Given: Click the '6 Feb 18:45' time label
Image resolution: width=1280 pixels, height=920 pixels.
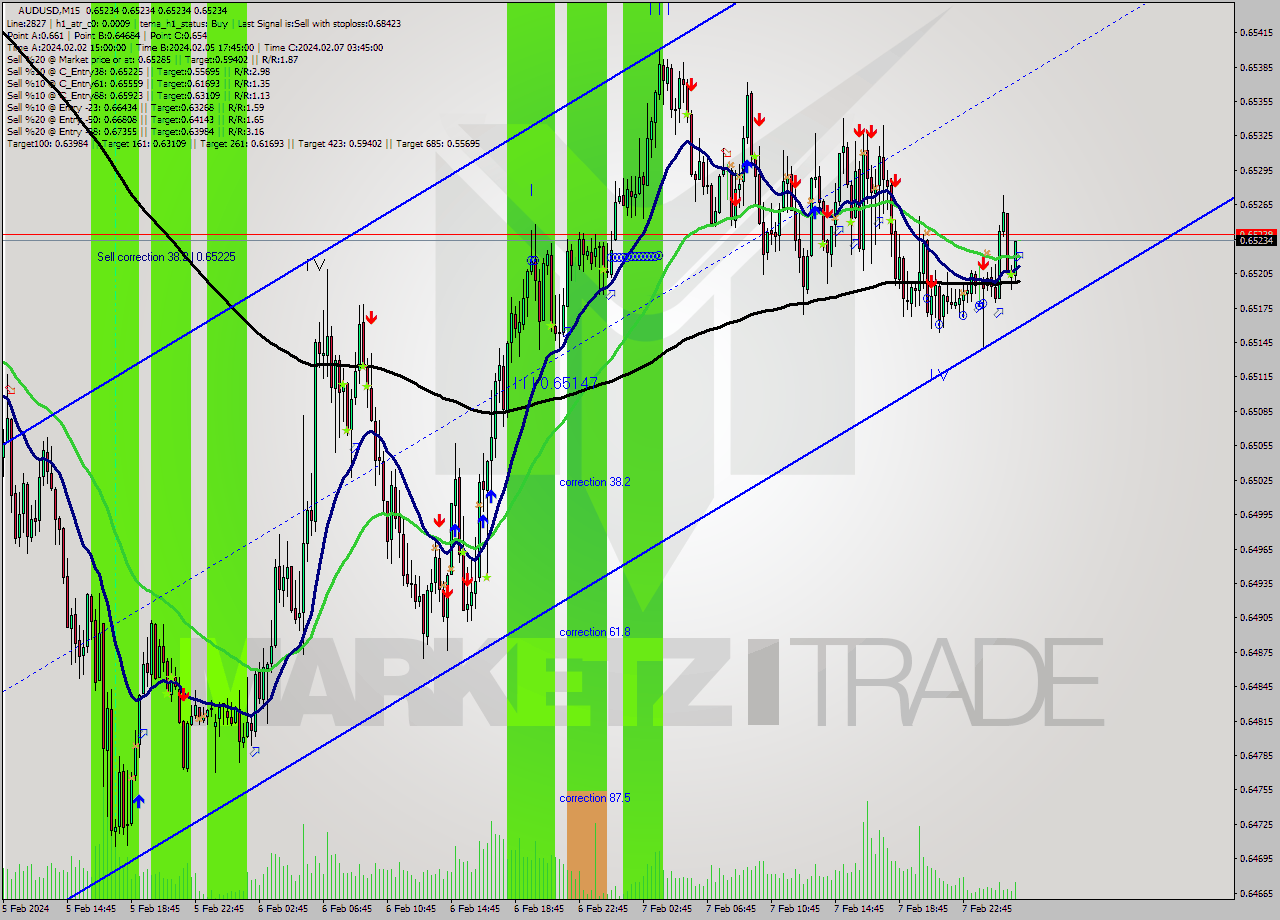Looking at the screenshot, I should (x=539, y=909).
